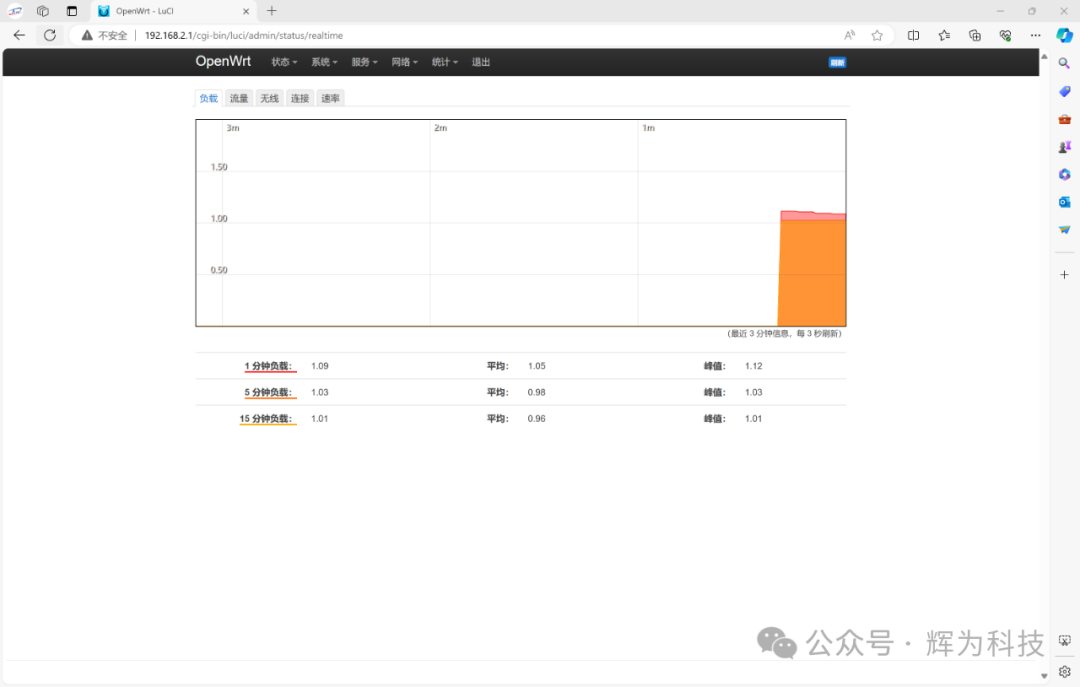Viewport: 1080px width, 687px height.
Task: Add current page to favorites with star icon
Action: coord(877,34)
